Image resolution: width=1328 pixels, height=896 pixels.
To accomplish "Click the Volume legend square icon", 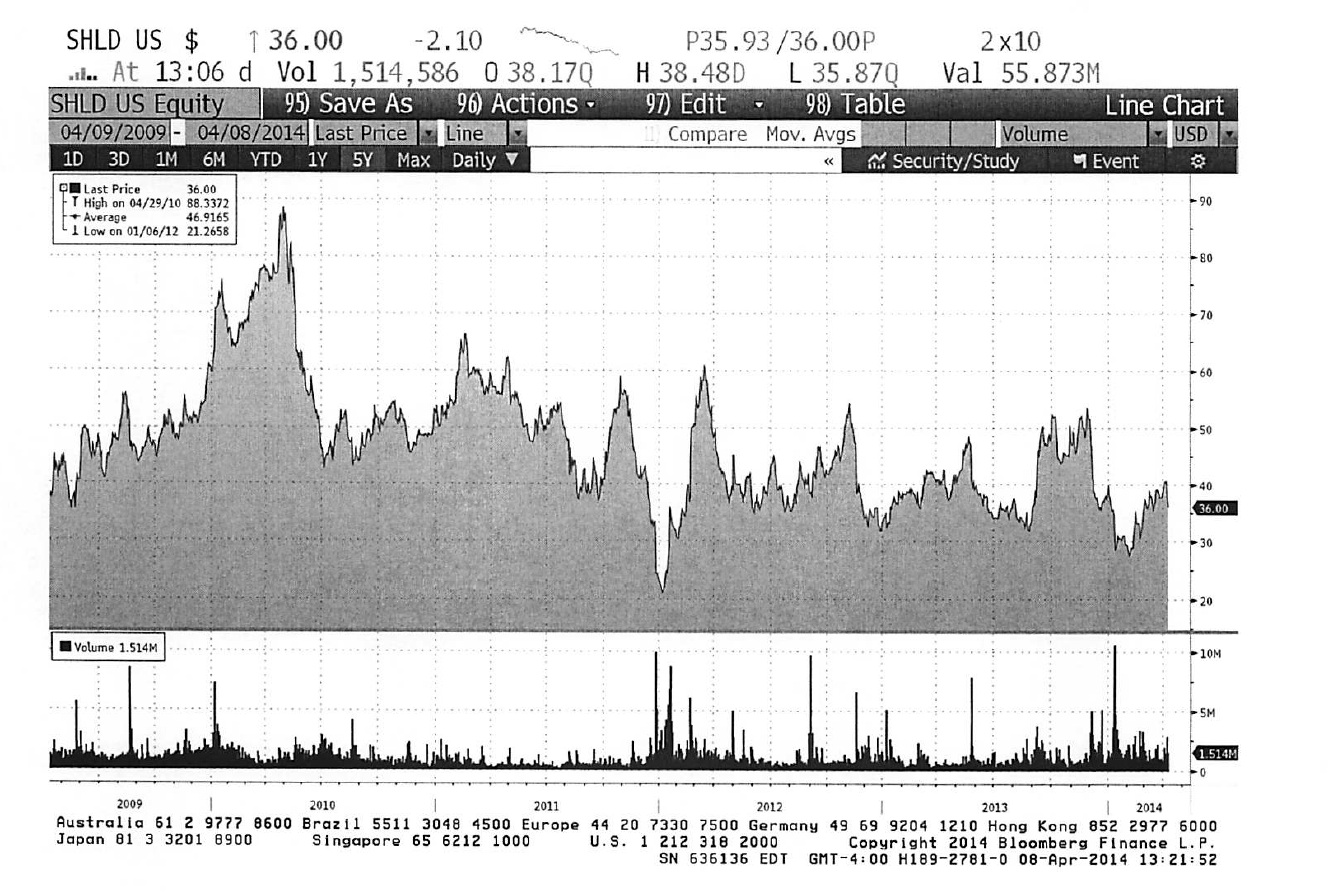I will (66, 647).
